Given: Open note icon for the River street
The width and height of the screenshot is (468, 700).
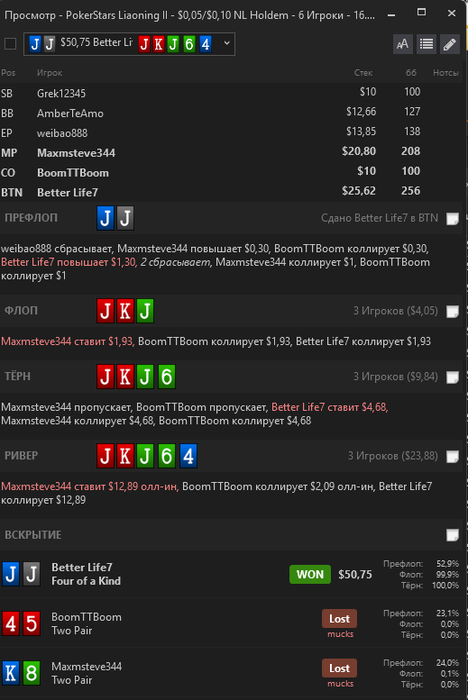Looking at the screenshot, I should pyautogui.click(x=452, y=456).
